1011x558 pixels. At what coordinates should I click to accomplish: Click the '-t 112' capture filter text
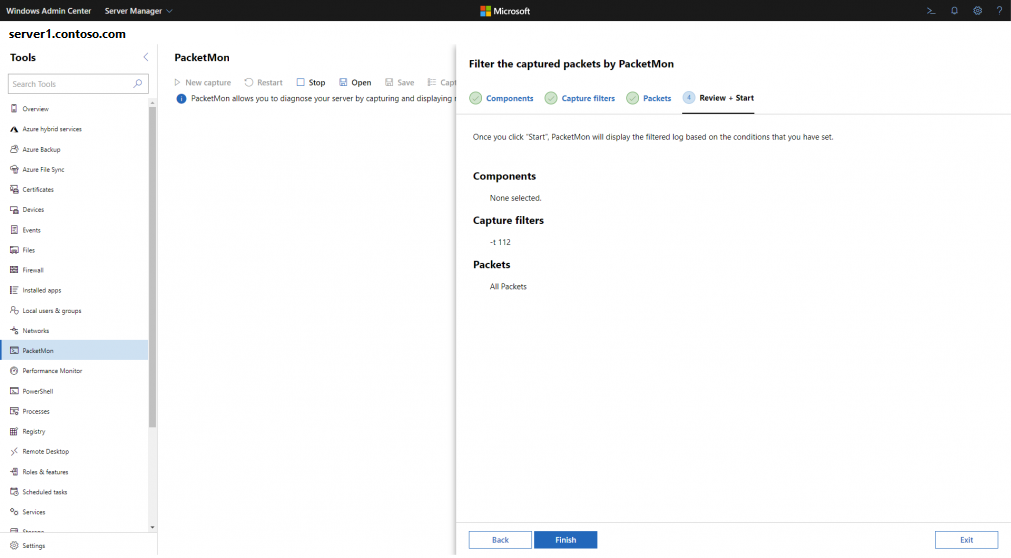[x=500, y=243]
